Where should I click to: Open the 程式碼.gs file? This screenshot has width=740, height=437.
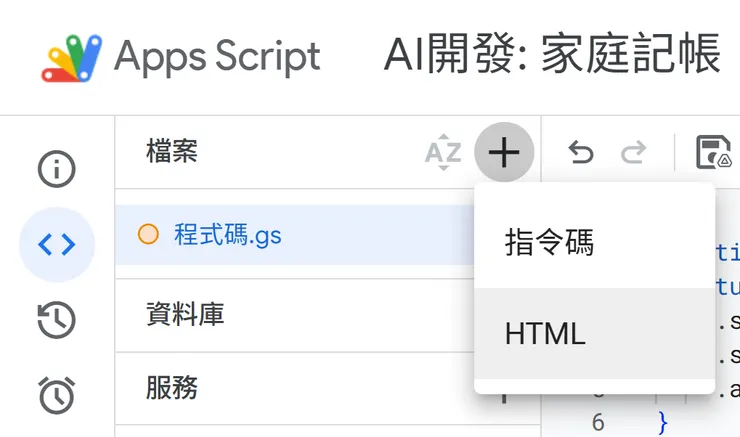295,235
